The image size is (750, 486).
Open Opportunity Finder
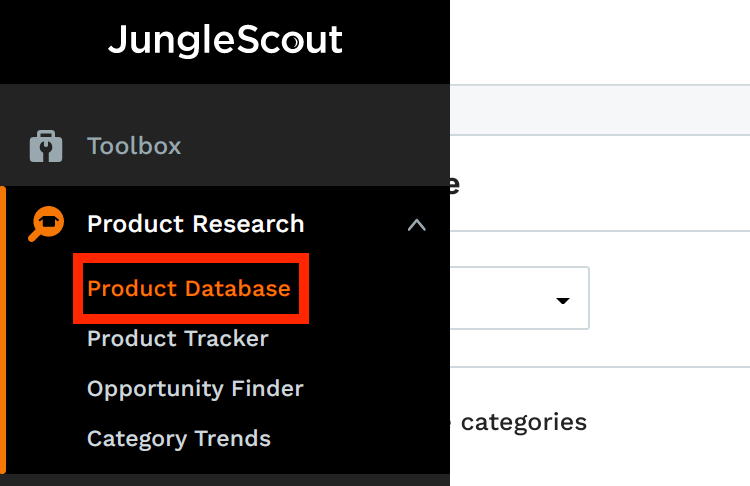[x=195, y=388]
